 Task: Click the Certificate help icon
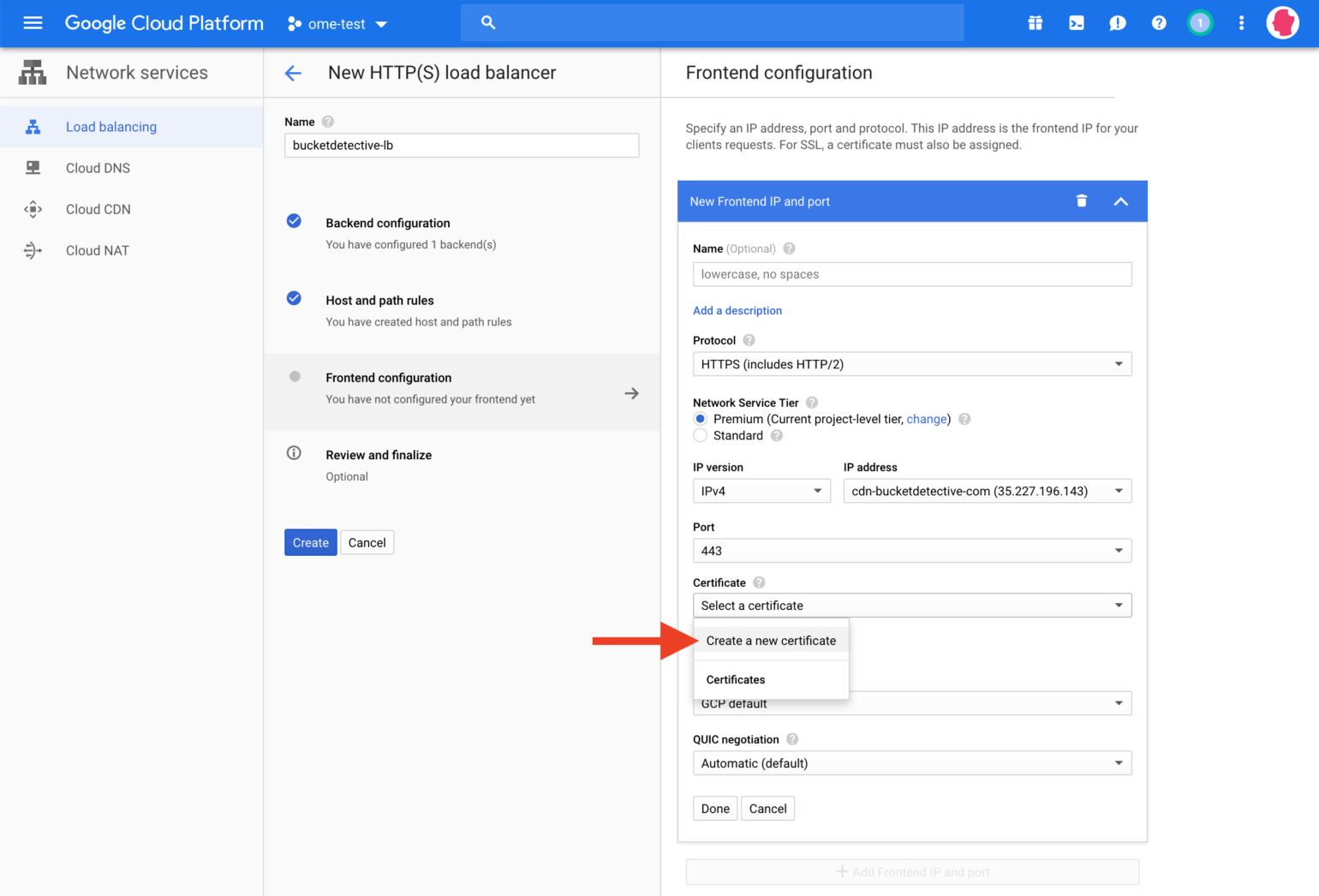(x=759, y=582)
